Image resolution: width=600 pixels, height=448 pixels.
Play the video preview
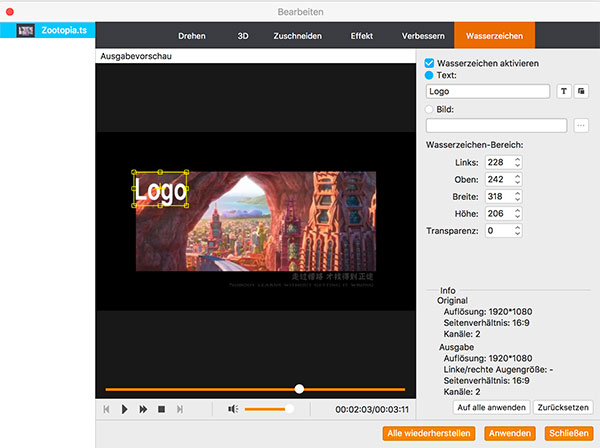124,409
